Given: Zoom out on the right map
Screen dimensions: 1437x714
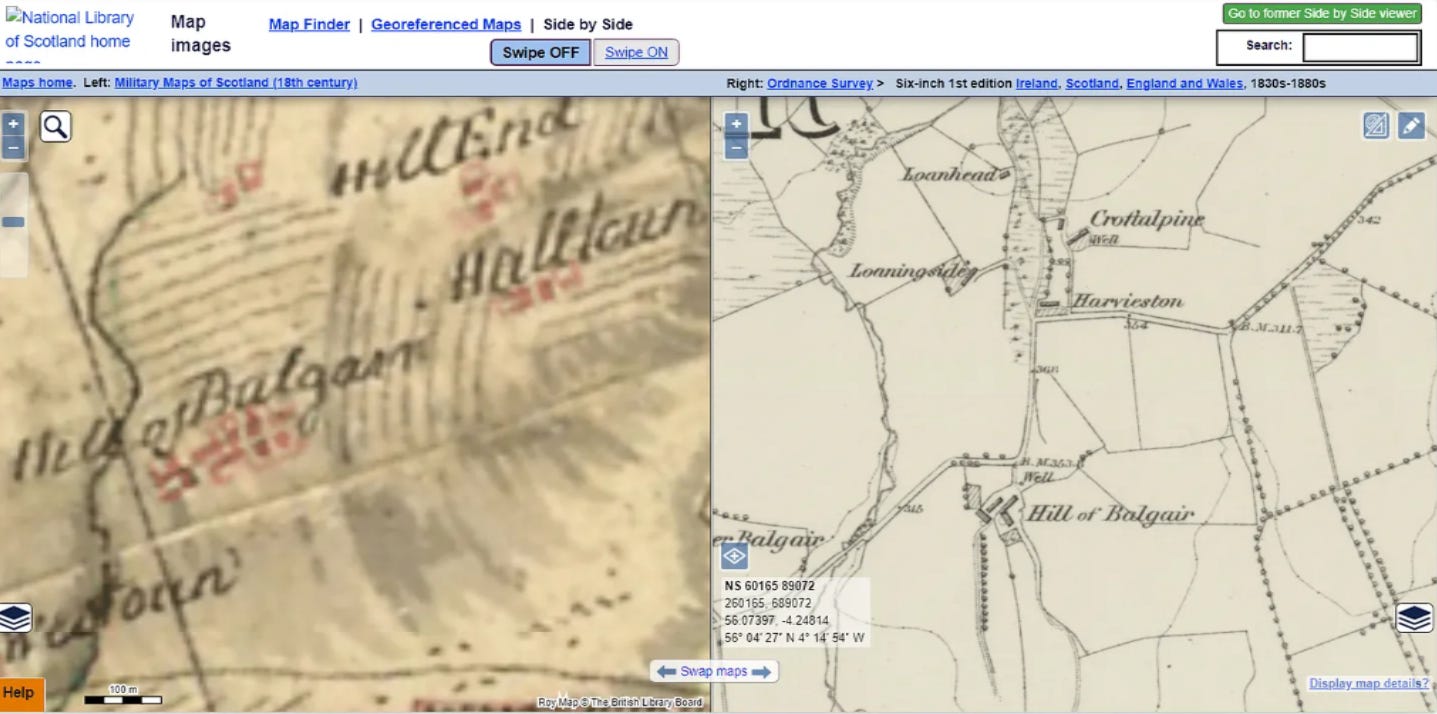Looking at the screenshot, I should click(x=735, y=149).
